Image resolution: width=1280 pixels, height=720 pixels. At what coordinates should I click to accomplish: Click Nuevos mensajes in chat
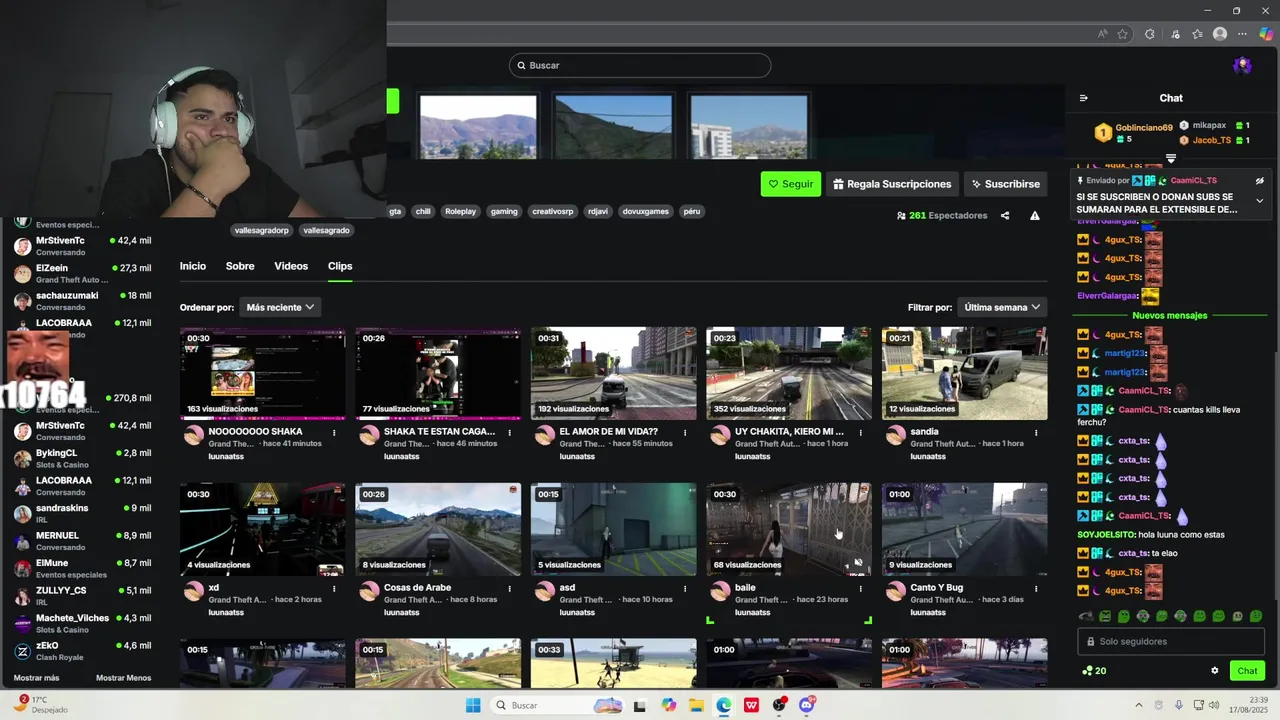coord(1169,315)
